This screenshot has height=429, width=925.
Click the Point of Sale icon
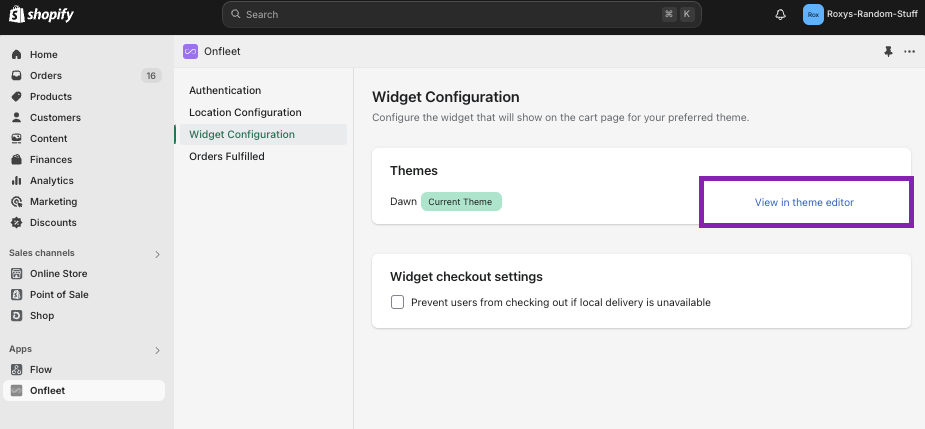17,294
